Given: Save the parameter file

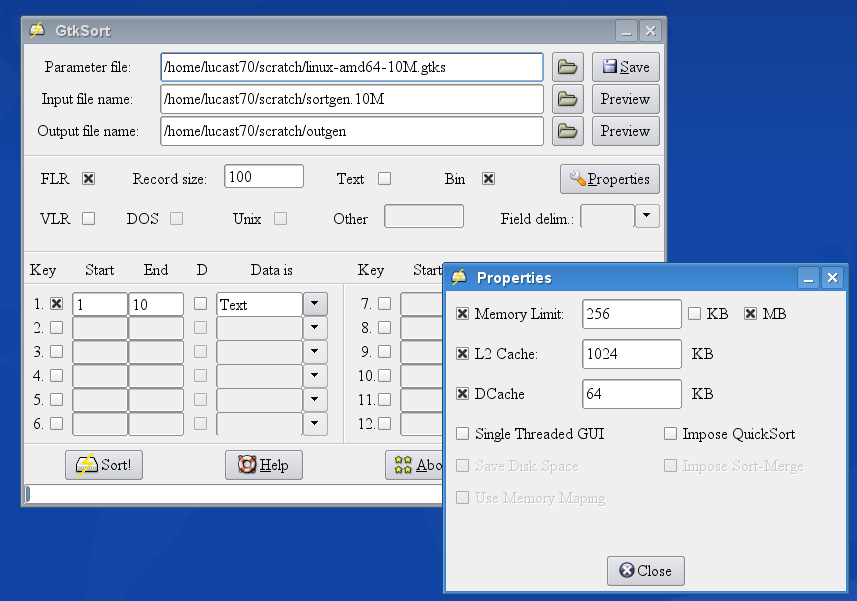Looking at the screenshot, I should coord(625,67).
